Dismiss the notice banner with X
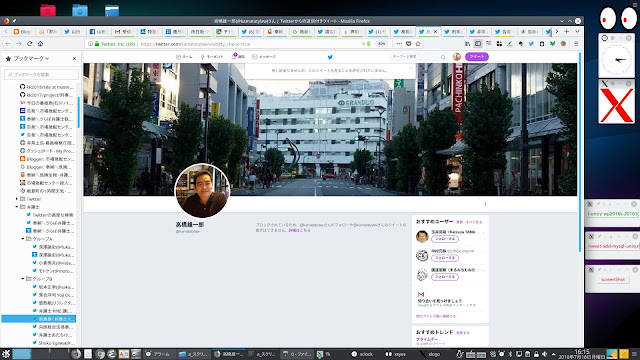The width and height of the screenshot is (640, 360). [x=411, y=68]
